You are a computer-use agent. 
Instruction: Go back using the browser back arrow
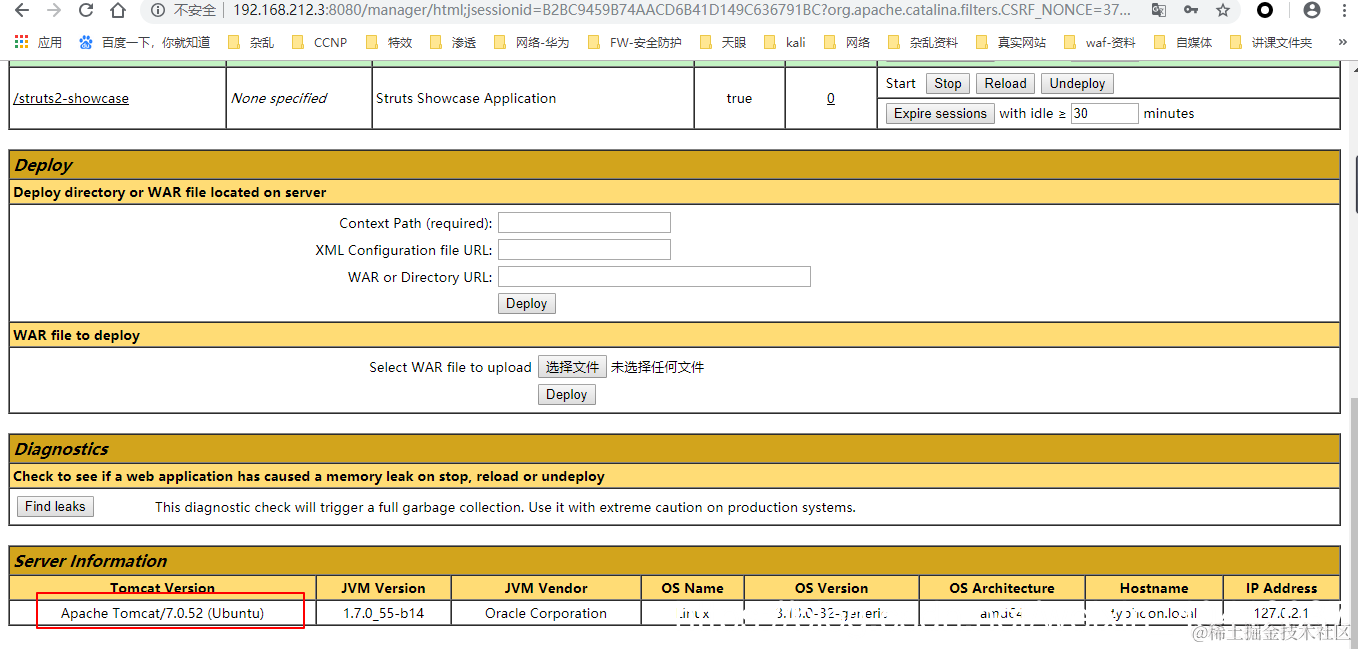21,11
